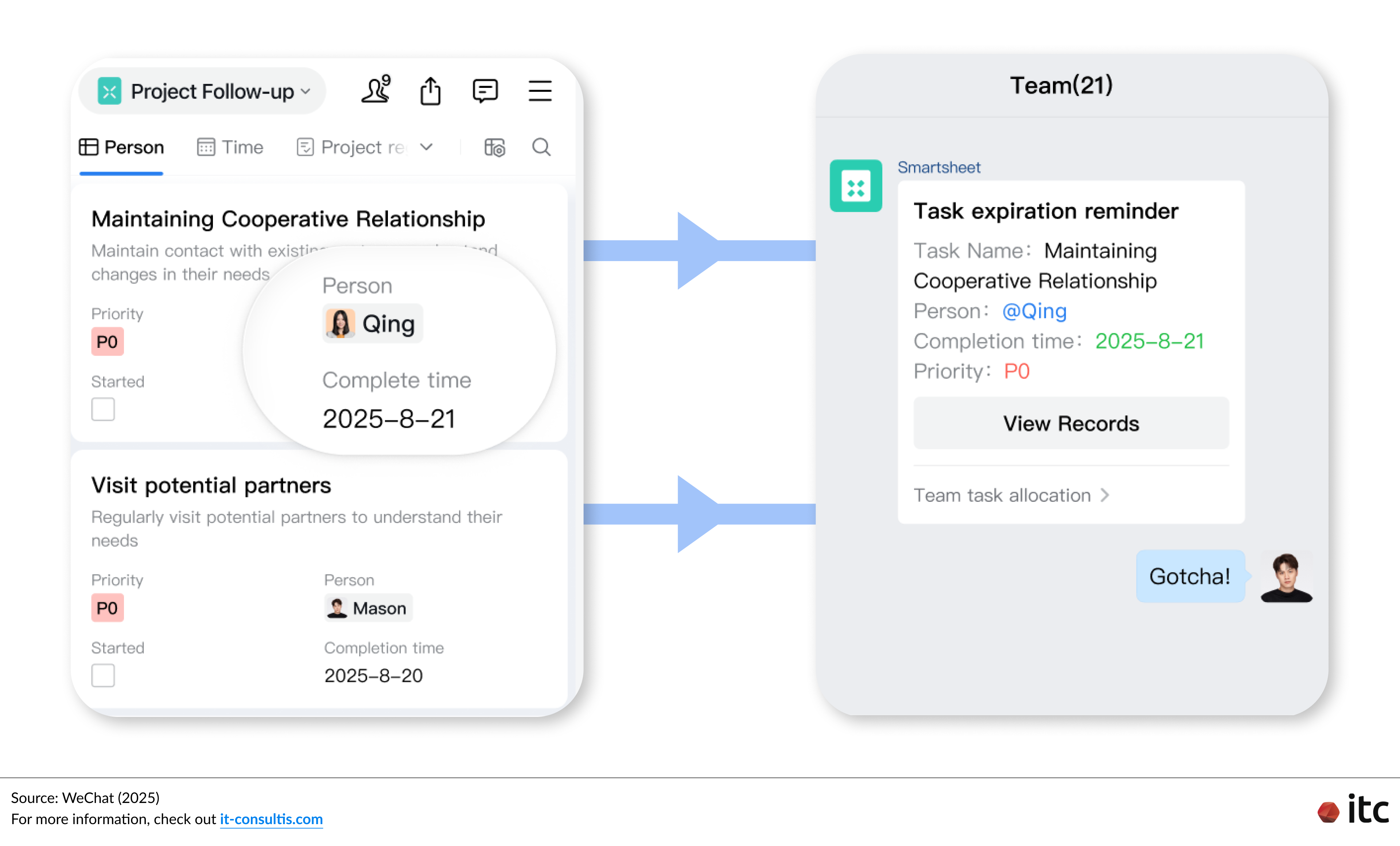The width and height of the screenshot is (1400, 846).
Task: Open the comments icon next to share
Action: pyautogui.click(x=485, y=90)
